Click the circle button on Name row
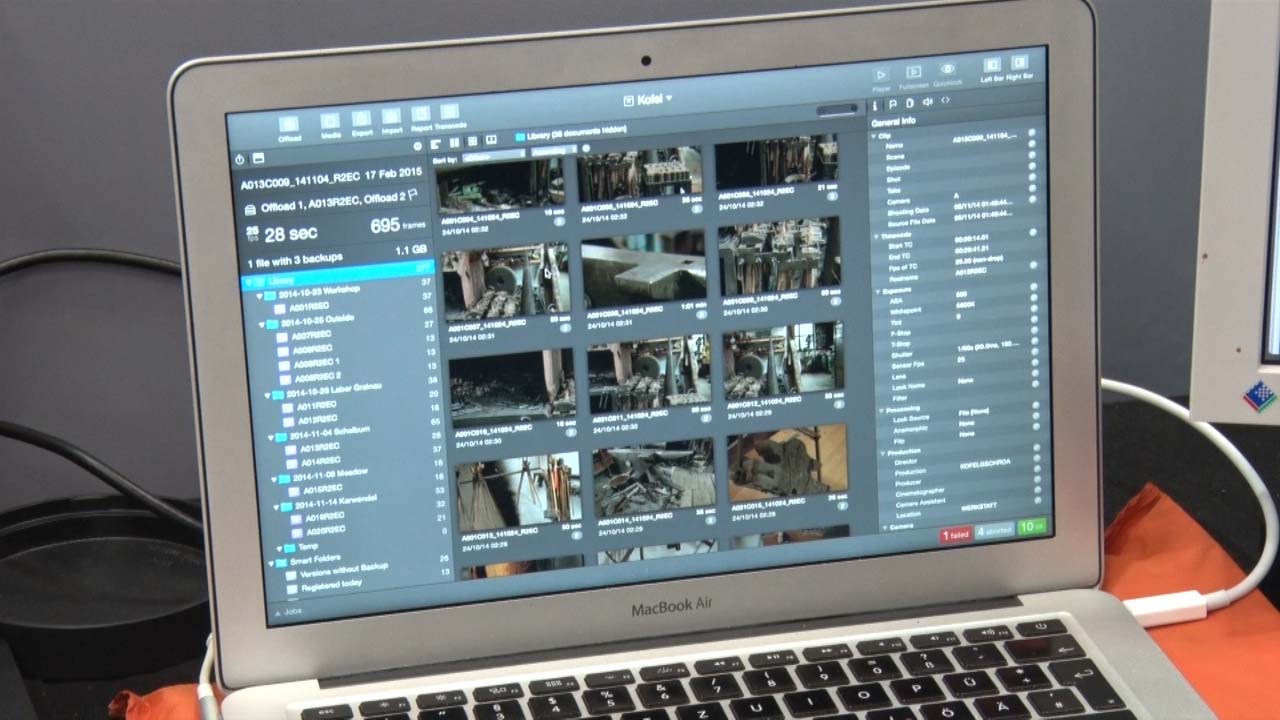The width and height of the screenshot is (1280, 720). [x=1032, y=133]
